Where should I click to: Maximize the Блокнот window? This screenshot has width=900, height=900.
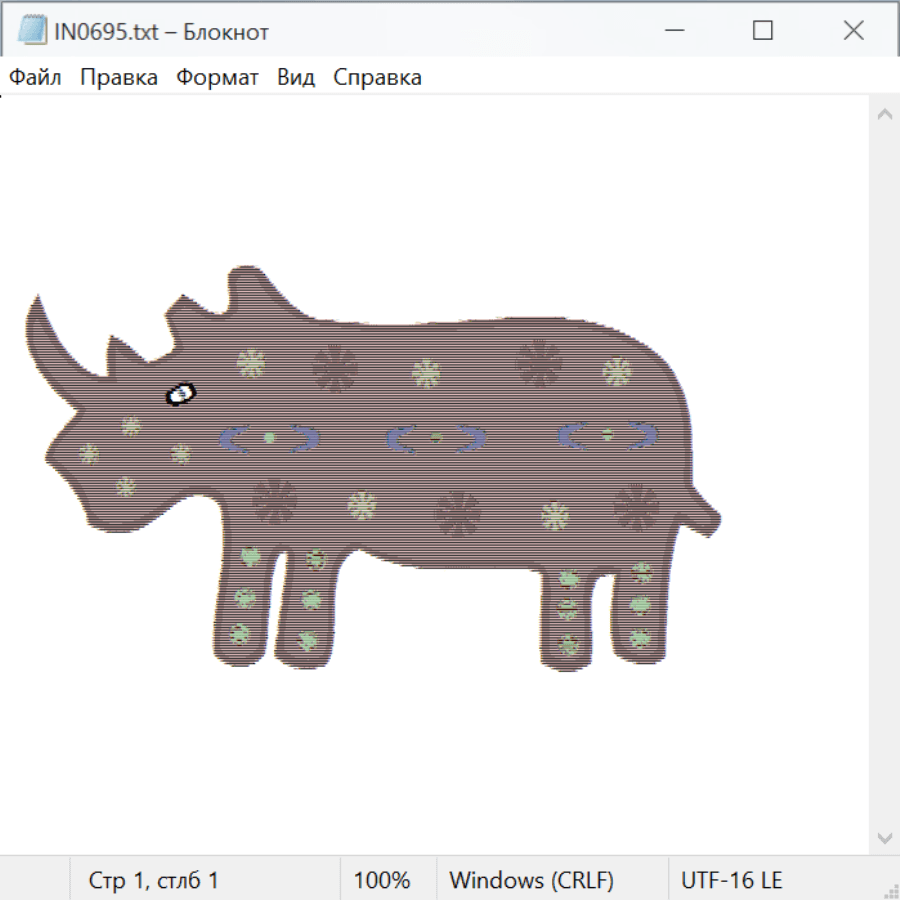(762, 31)
